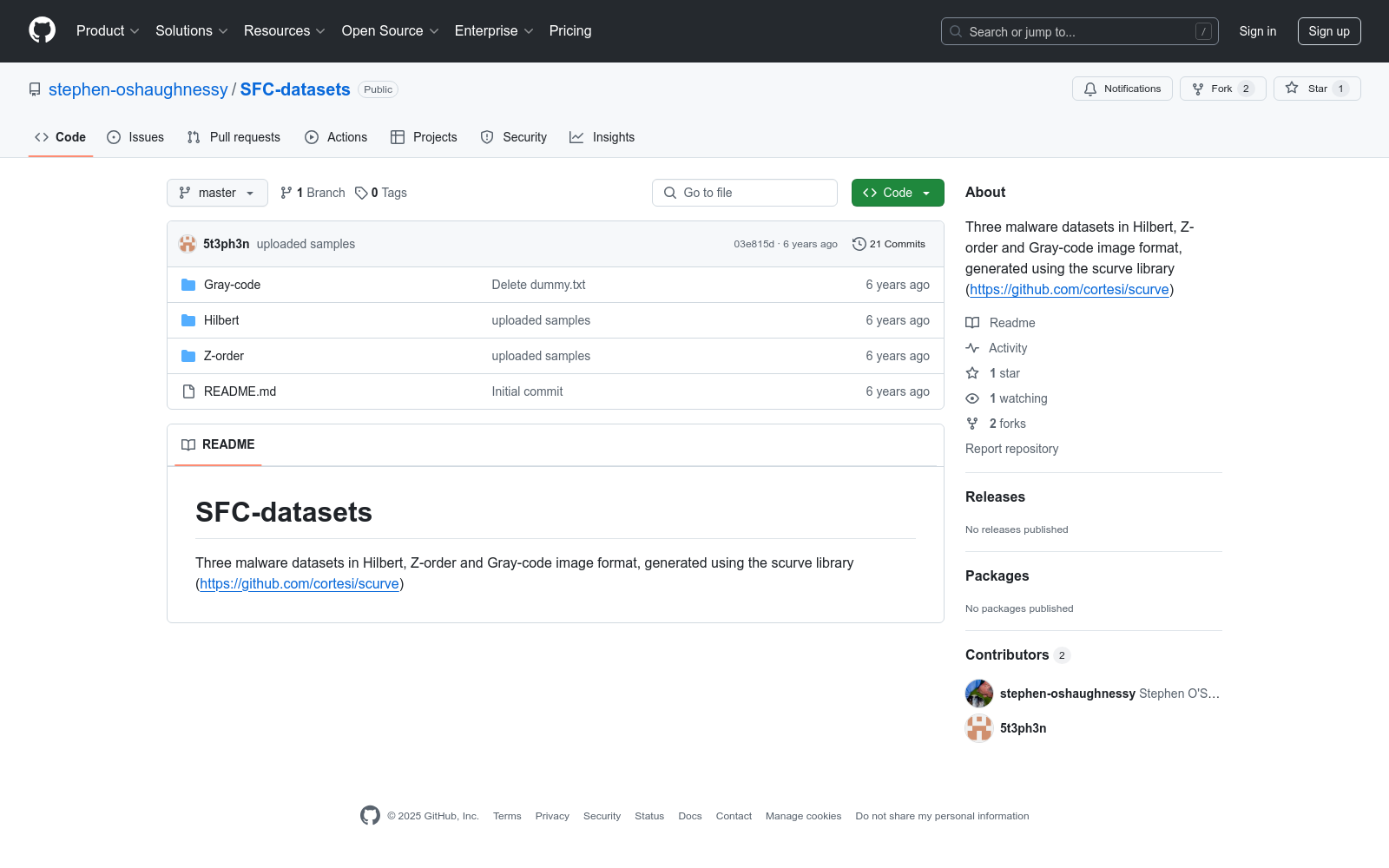Click the star icon beside 1 star
The height and width of the screenshot is (868, 1389).
coord(972,373)
